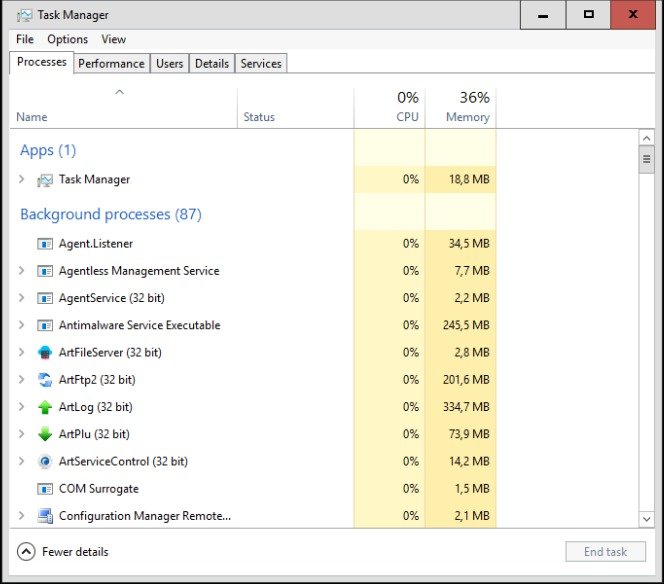Click the 18,8 MB memory value
Viewport: 664px width, 584px height.
click(469, 179)
